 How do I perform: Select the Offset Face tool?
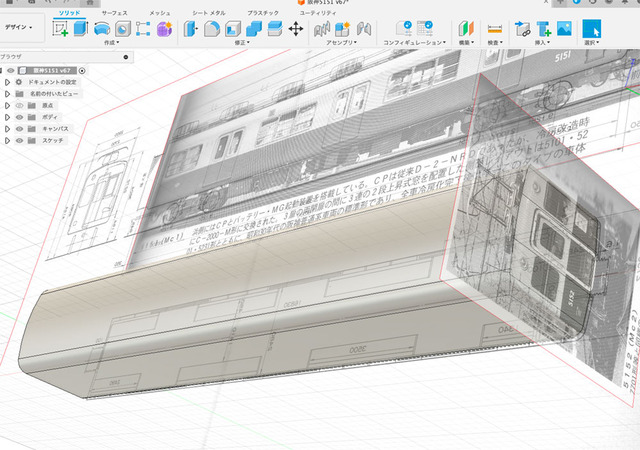pyautogui.click(x=275, y=29)
